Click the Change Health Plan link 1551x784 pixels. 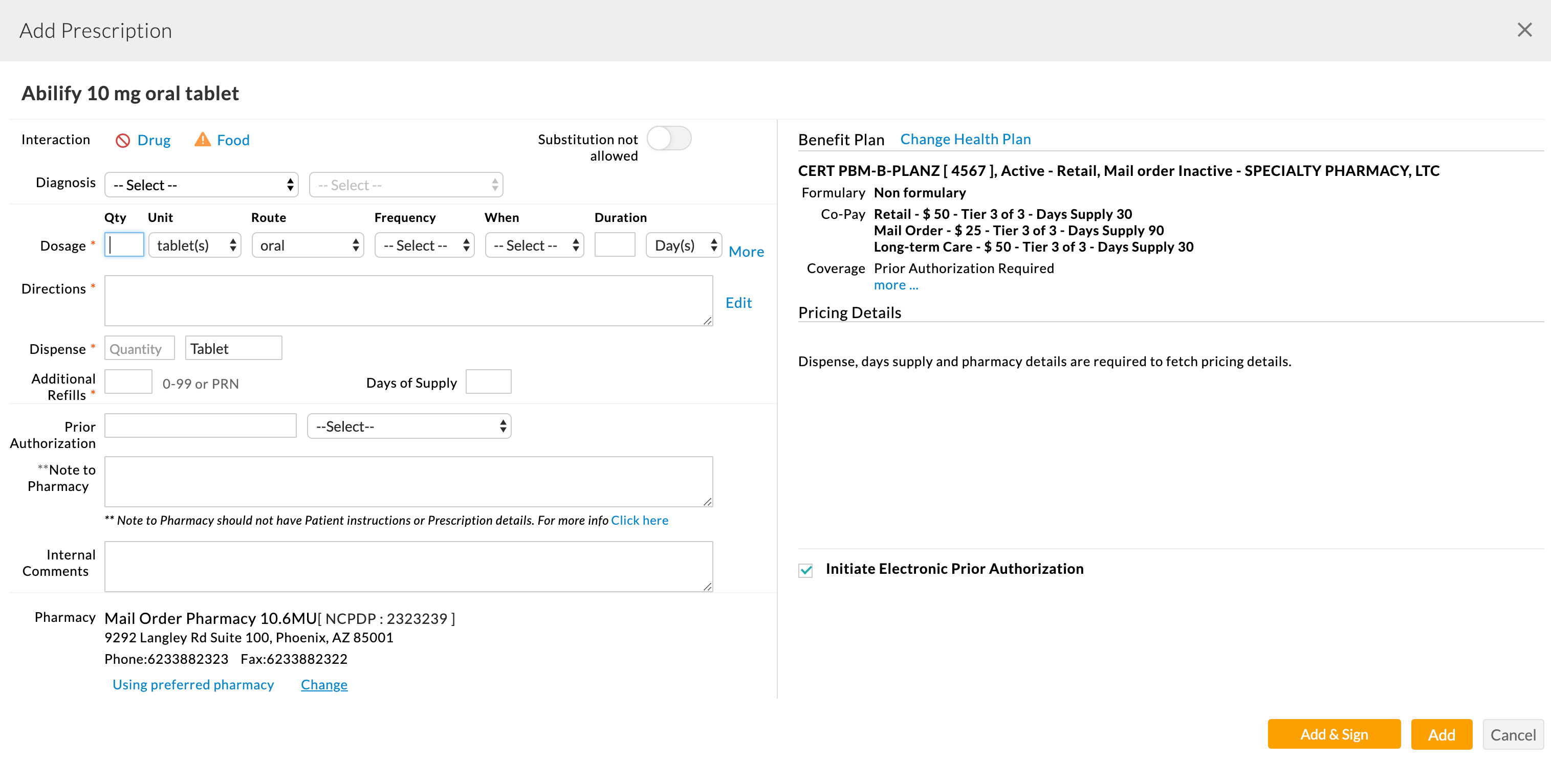pos(965,139)
